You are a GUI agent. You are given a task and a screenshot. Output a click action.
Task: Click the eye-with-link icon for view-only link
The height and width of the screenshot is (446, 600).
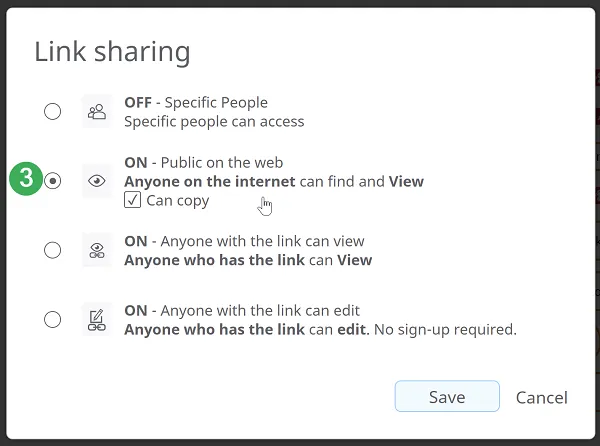pyautogui.click(x=97, y=250)
